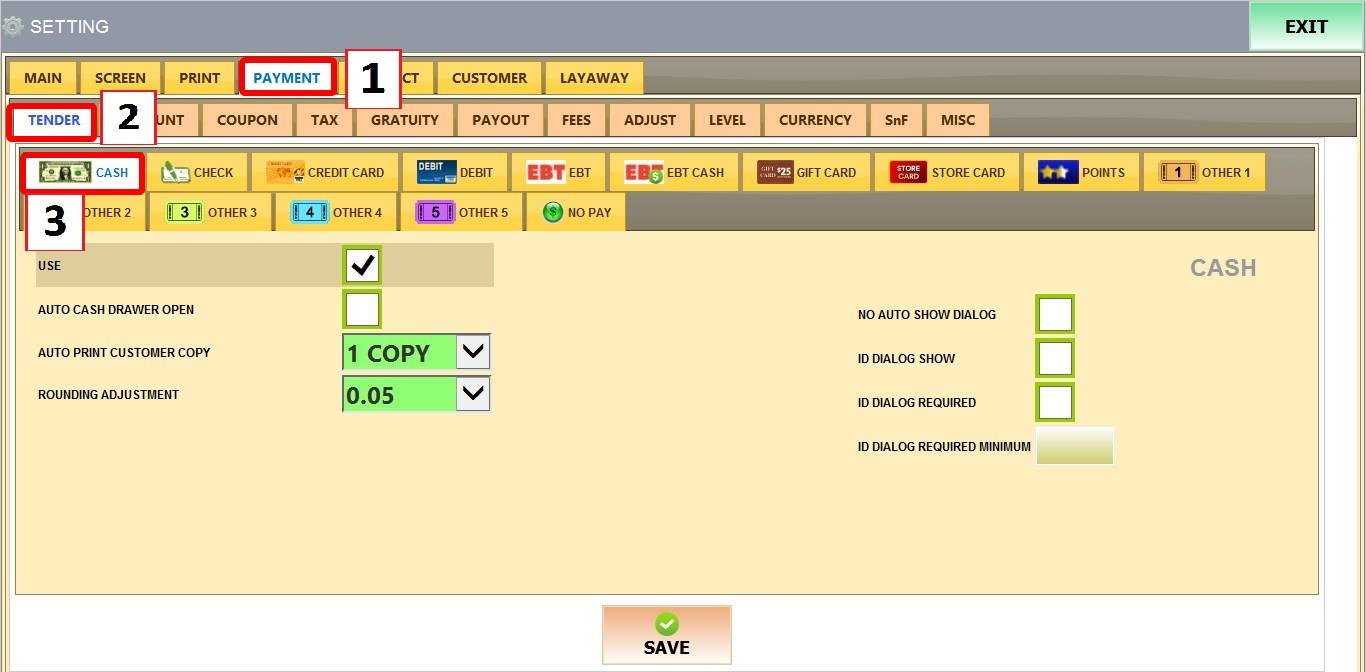Click the ID Dialog Required Minimum field
1366x672 pixels.
[1074, 446]
